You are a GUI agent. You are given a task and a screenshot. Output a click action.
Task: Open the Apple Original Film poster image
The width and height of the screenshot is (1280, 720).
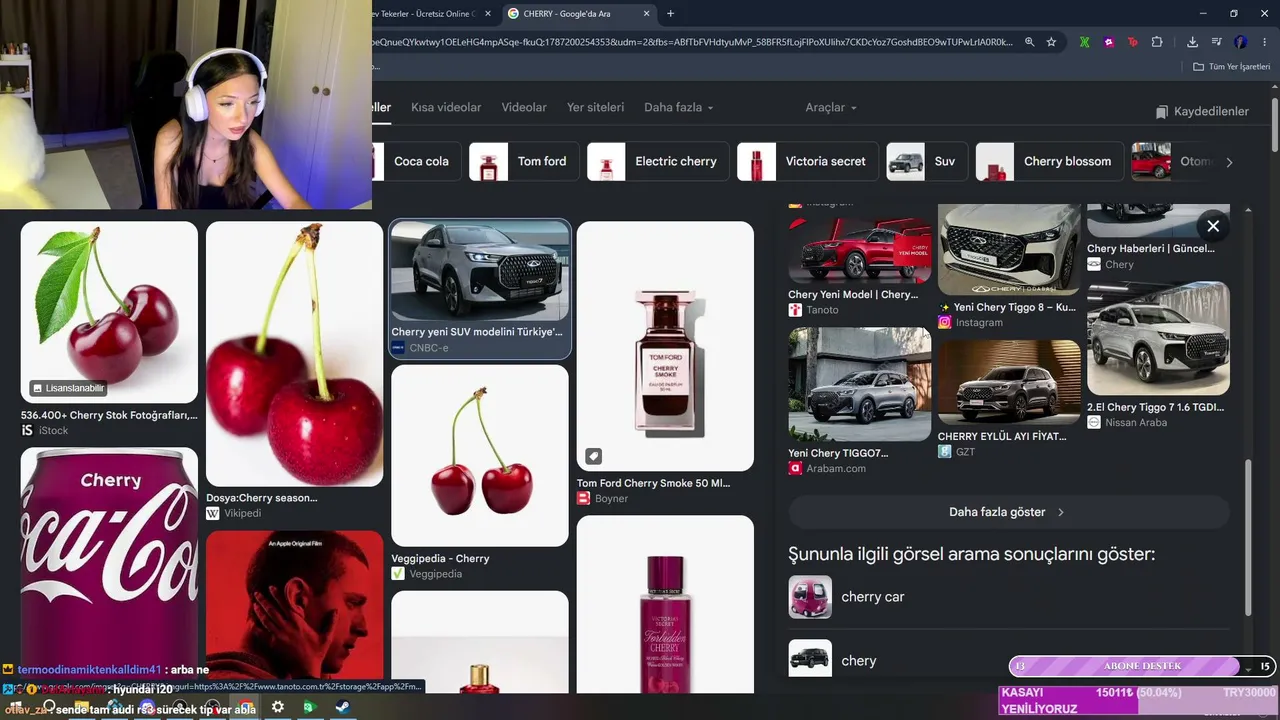[x=294, y=606]
